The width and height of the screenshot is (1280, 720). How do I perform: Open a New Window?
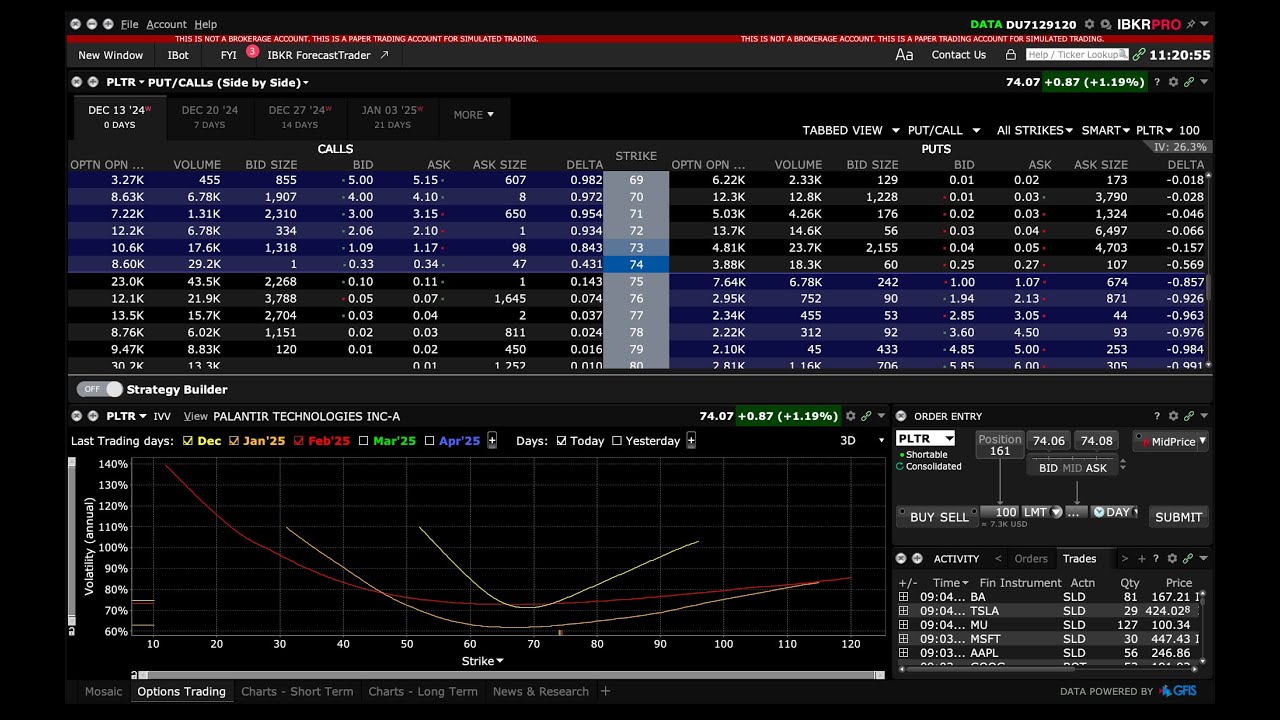(110, 55)
